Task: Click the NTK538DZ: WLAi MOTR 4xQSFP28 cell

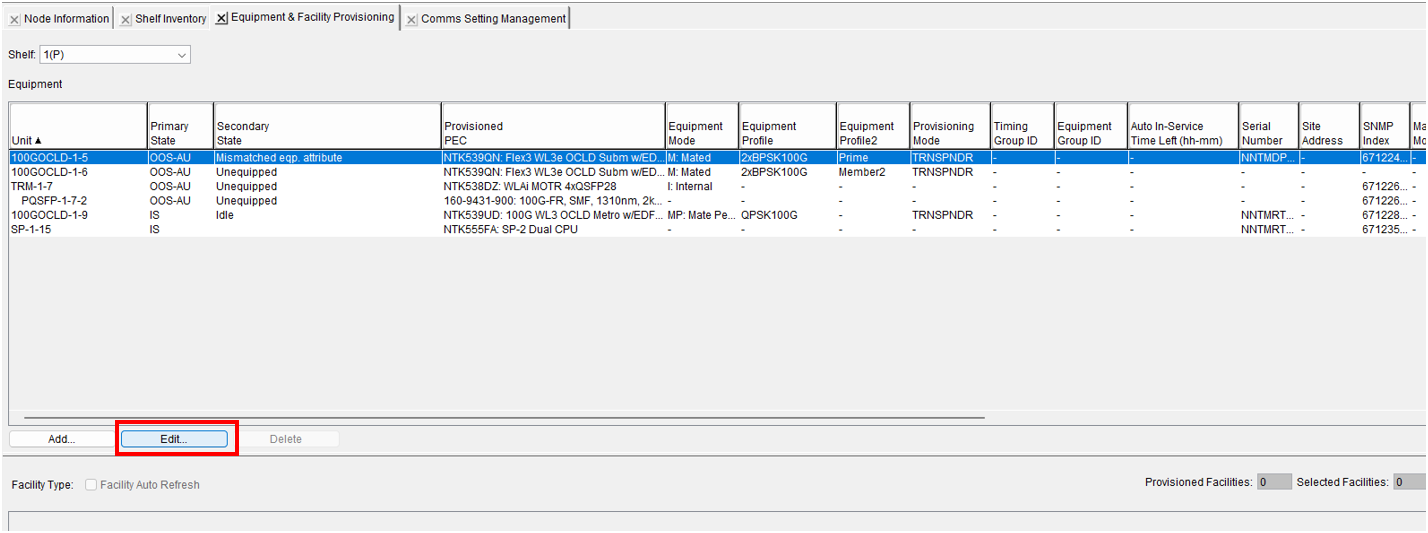Action: [553, 186]
